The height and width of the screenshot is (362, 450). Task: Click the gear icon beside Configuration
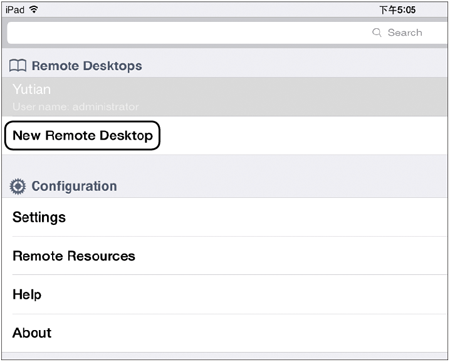click(18, 186)
